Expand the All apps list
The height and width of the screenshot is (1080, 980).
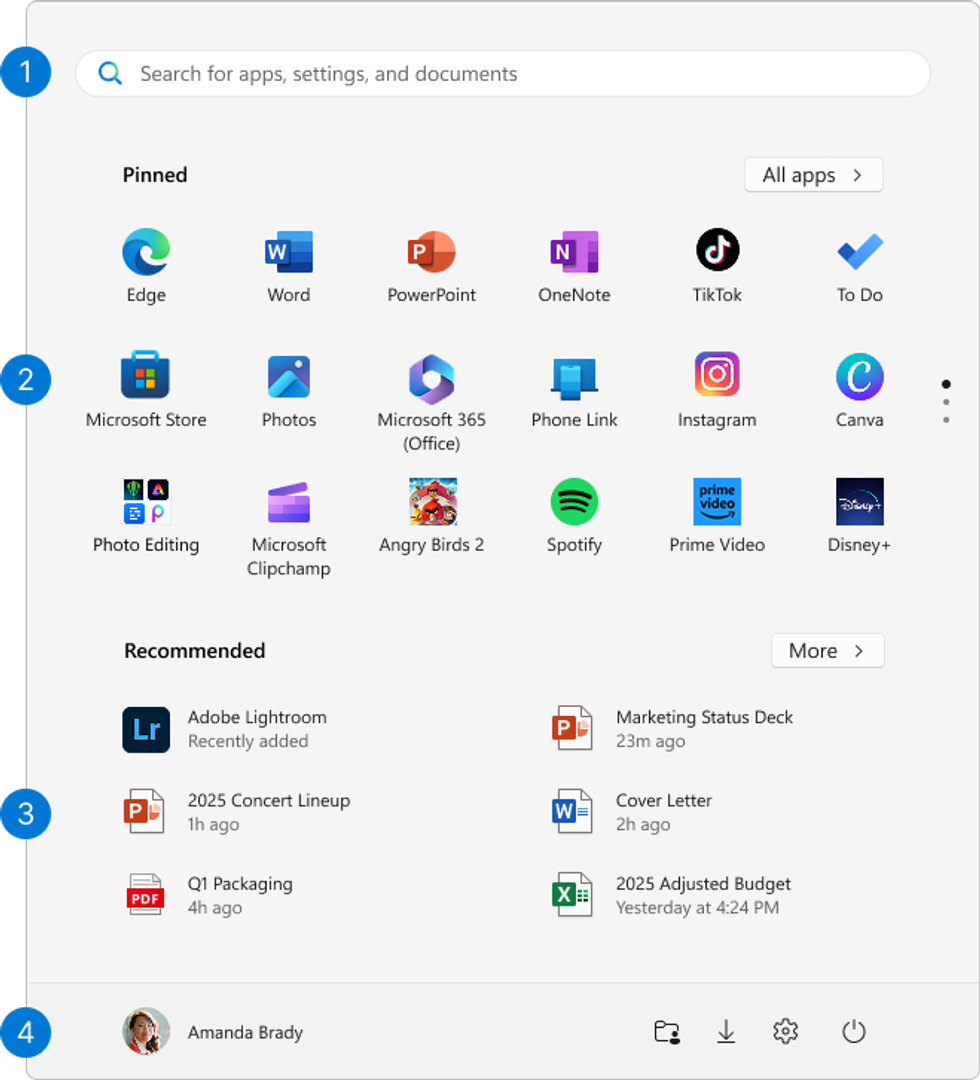click(813, 174)
